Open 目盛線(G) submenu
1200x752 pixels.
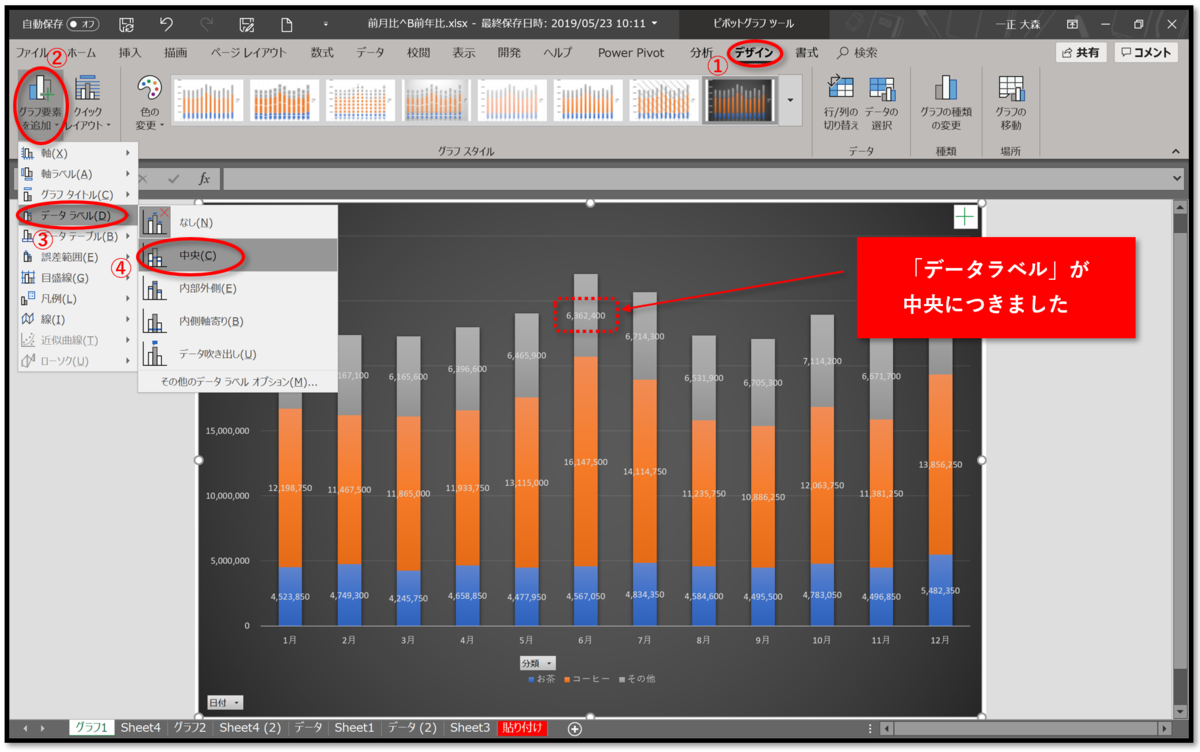(77, 278)
